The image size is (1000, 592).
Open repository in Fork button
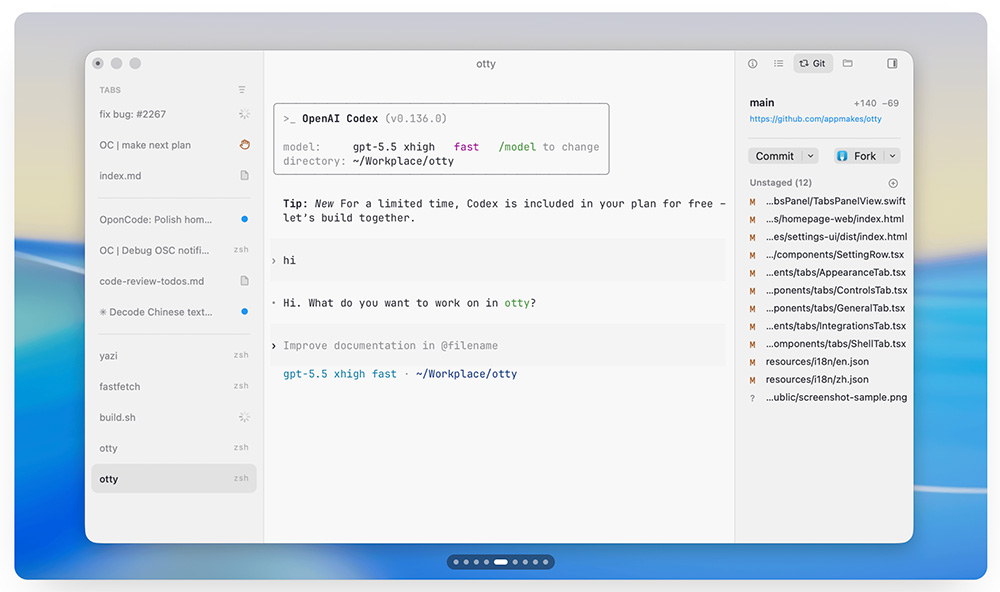858,156
